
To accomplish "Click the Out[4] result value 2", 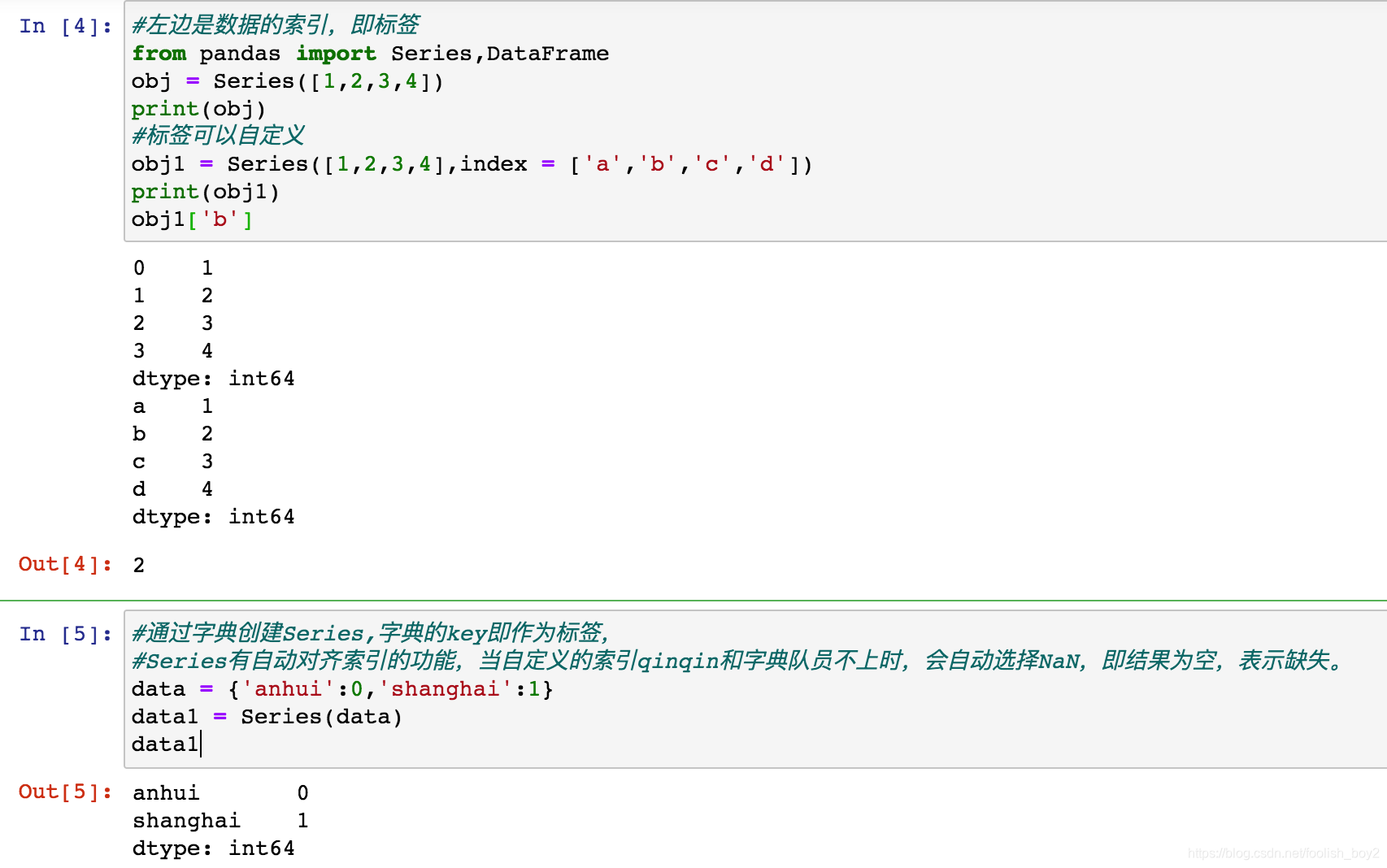I will point(139,565).
